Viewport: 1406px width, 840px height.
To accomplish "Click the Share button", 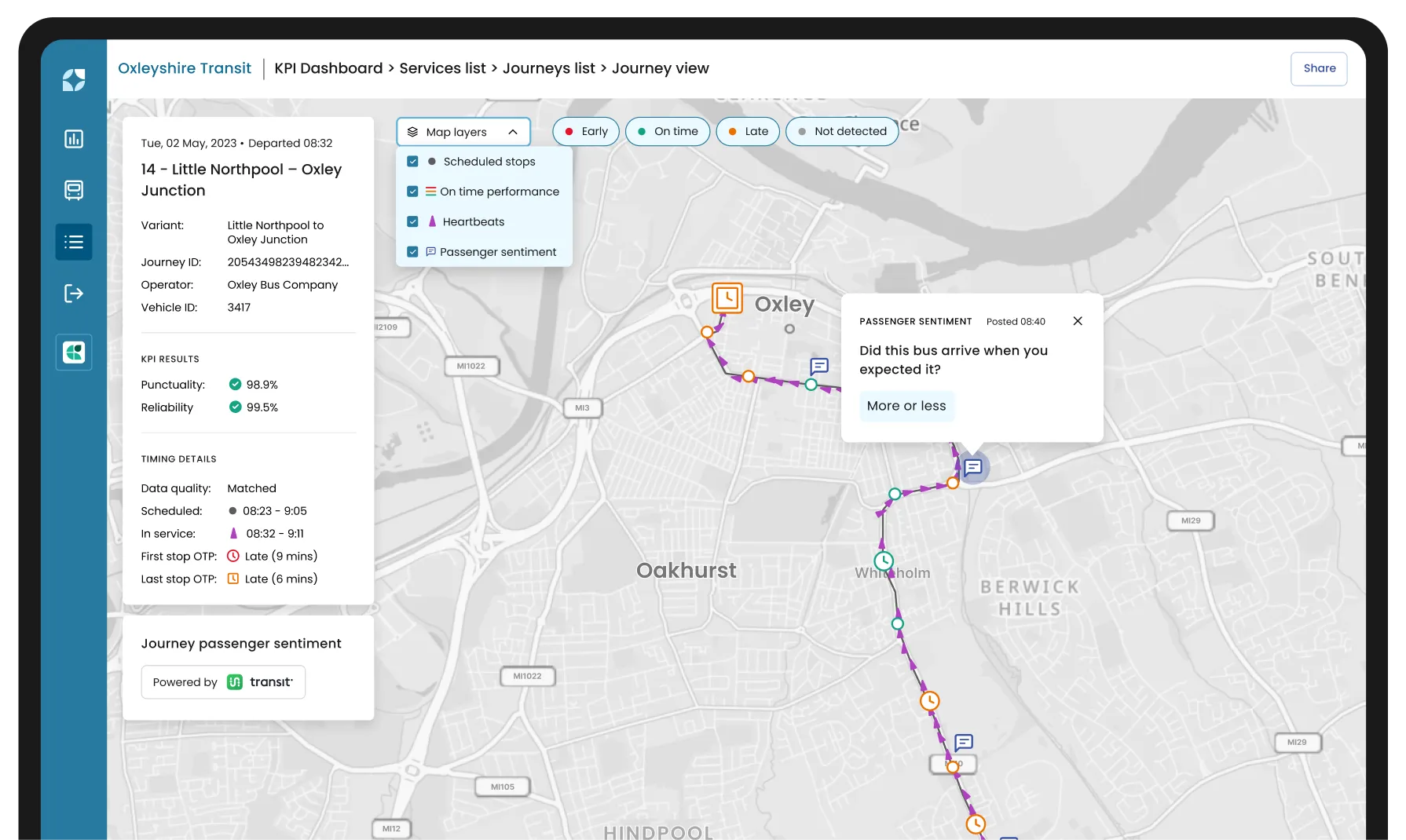I will (x=1320, y=68).
